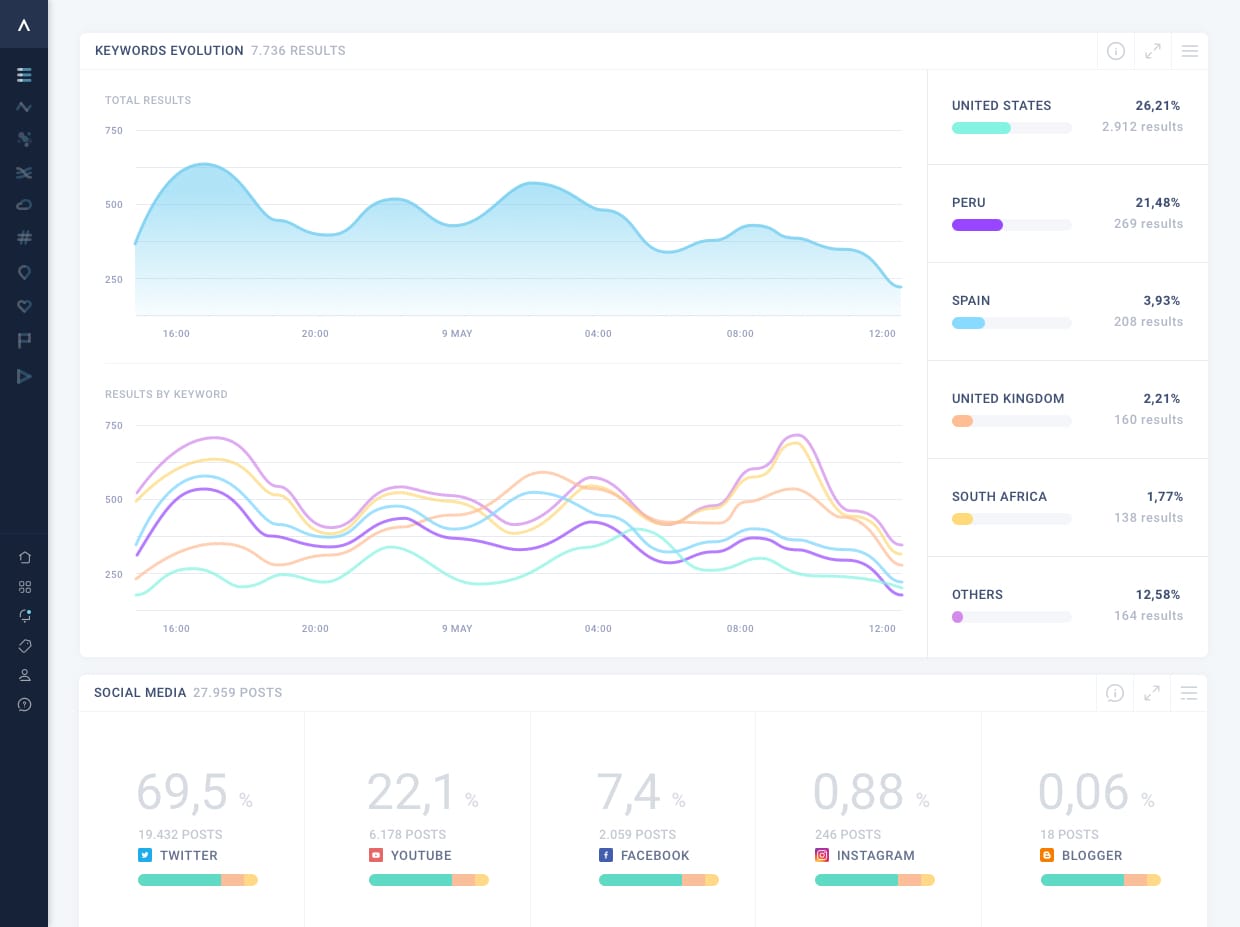Viewport: 1240px width, 927px height.
Task: Click the hashtag icon in the sidebar
Action: 24,238
